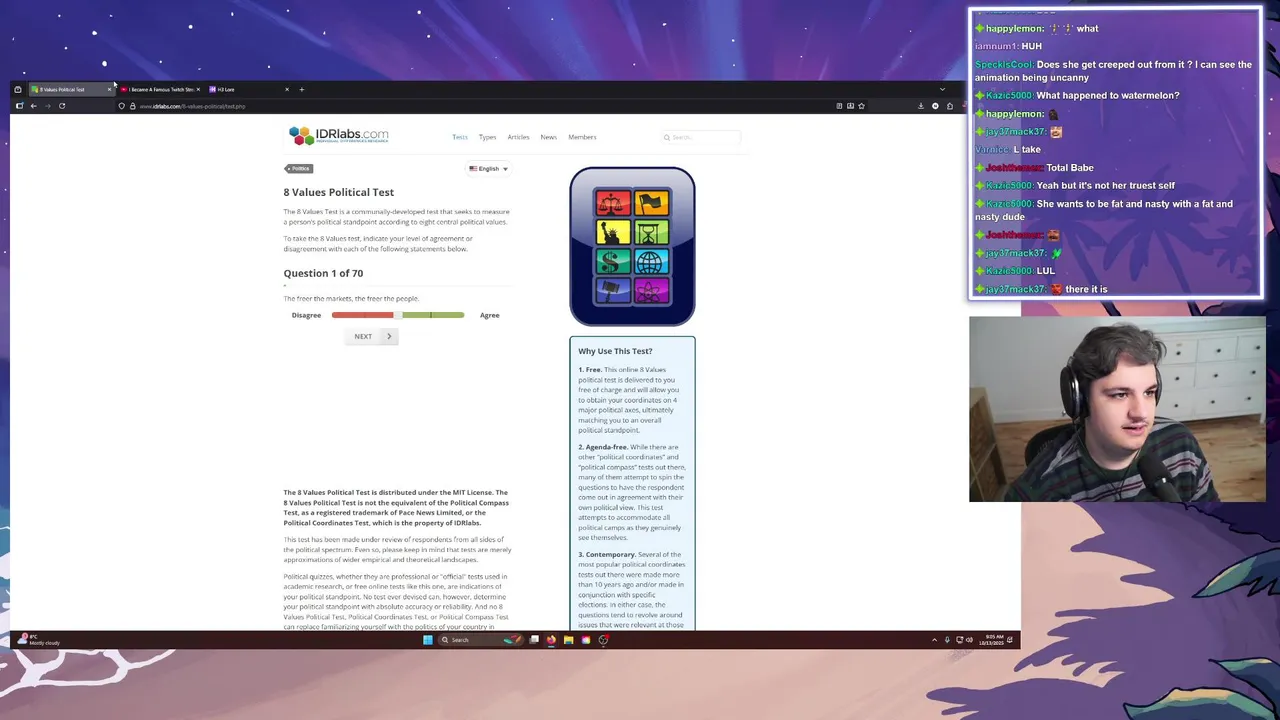Open OBS Studio from the taskbar
The width and height of the screenshot is (1280, 720).
pos(603,640)
